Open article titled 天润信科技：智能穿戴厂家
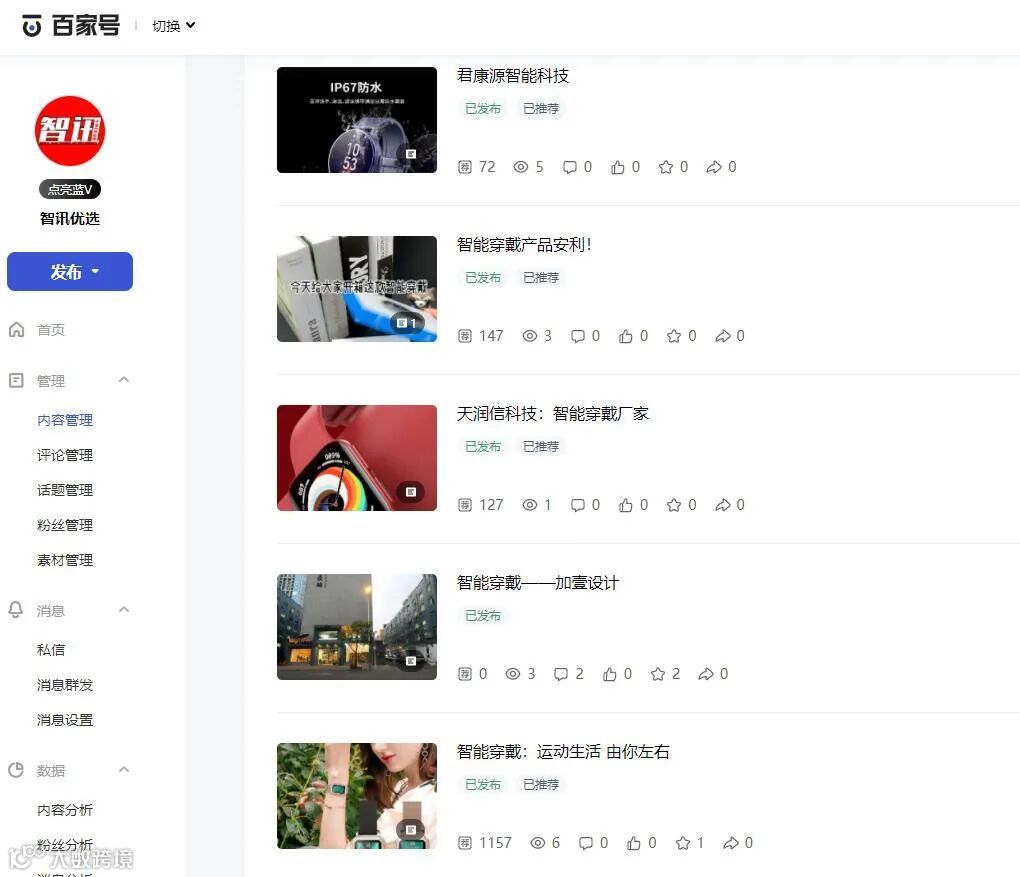This screenshot has width=1020, height=877. coord(552,414)
